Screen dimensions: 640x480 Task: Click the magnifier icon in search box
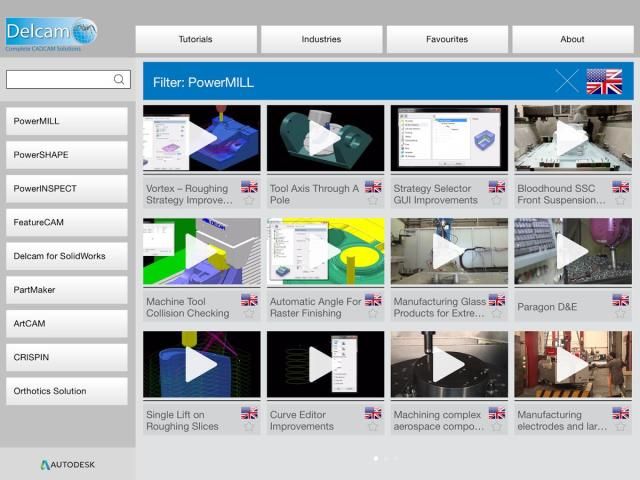pyautogui.click(x=119, y=80)
